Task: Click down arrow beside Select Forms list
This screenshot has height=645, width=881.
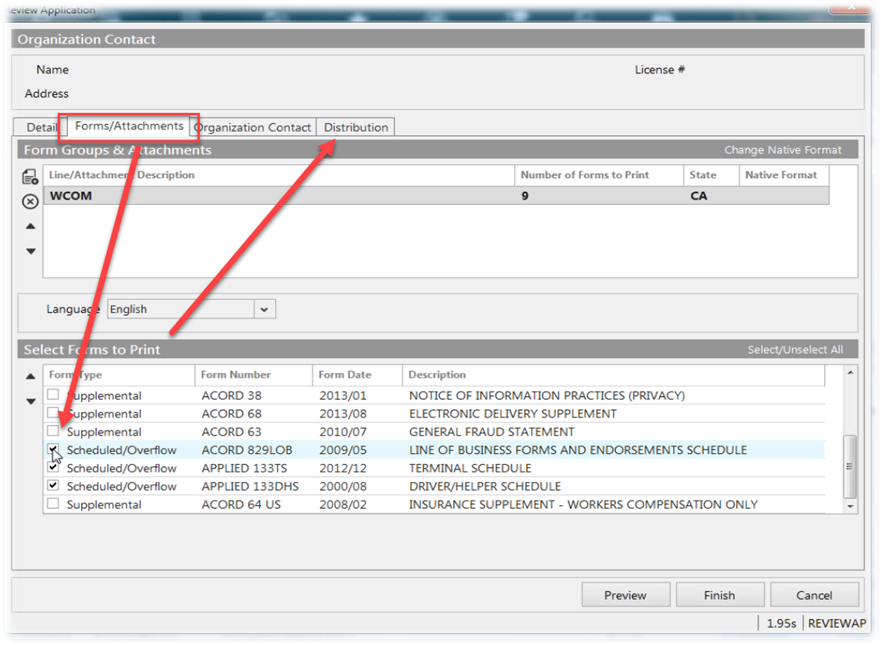Action: tap(30, 401)
